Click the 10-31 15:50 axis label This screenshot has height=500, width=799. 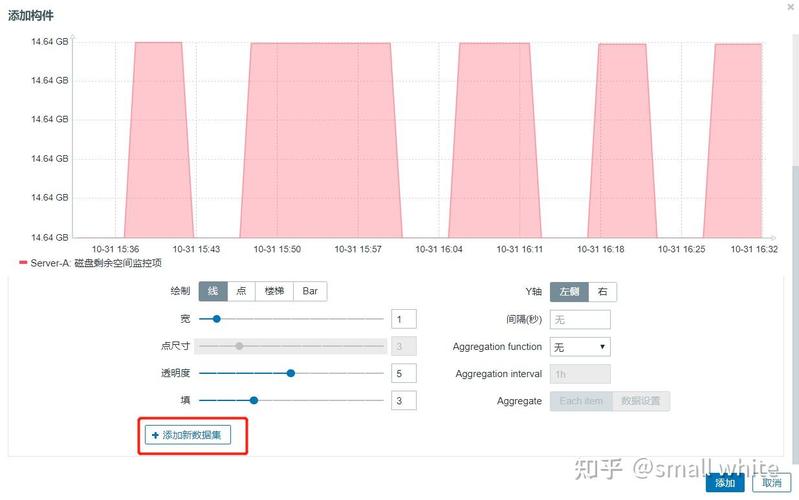277,249
